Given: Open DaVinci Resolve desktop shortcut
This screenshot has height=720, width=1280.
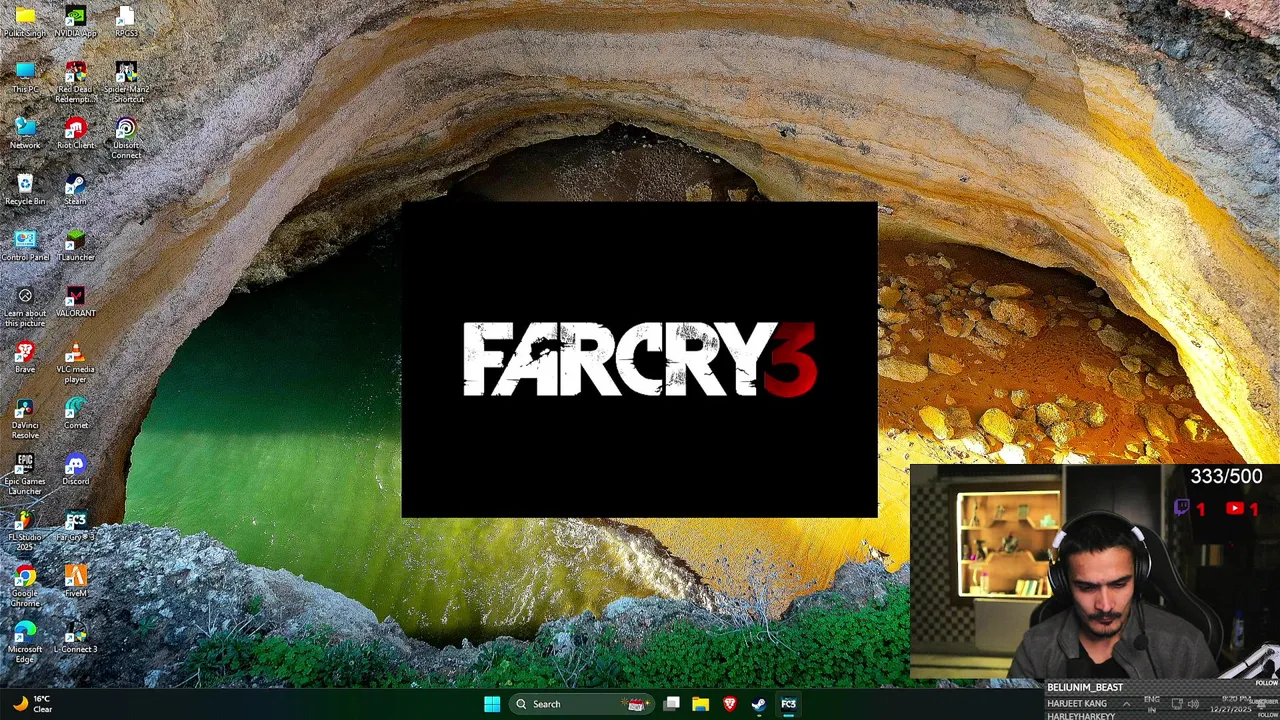Looking at the screenshot, I should pyautogui.click(x=25, y=418).
